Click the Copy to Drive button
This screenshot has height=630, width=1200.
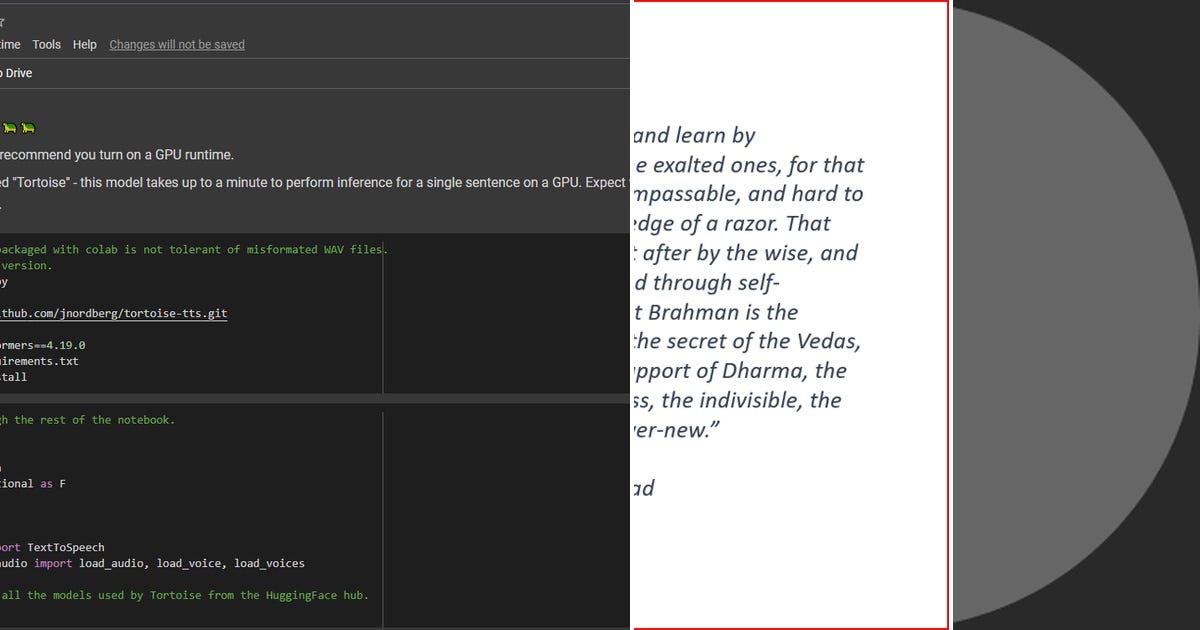pos(16,72)
